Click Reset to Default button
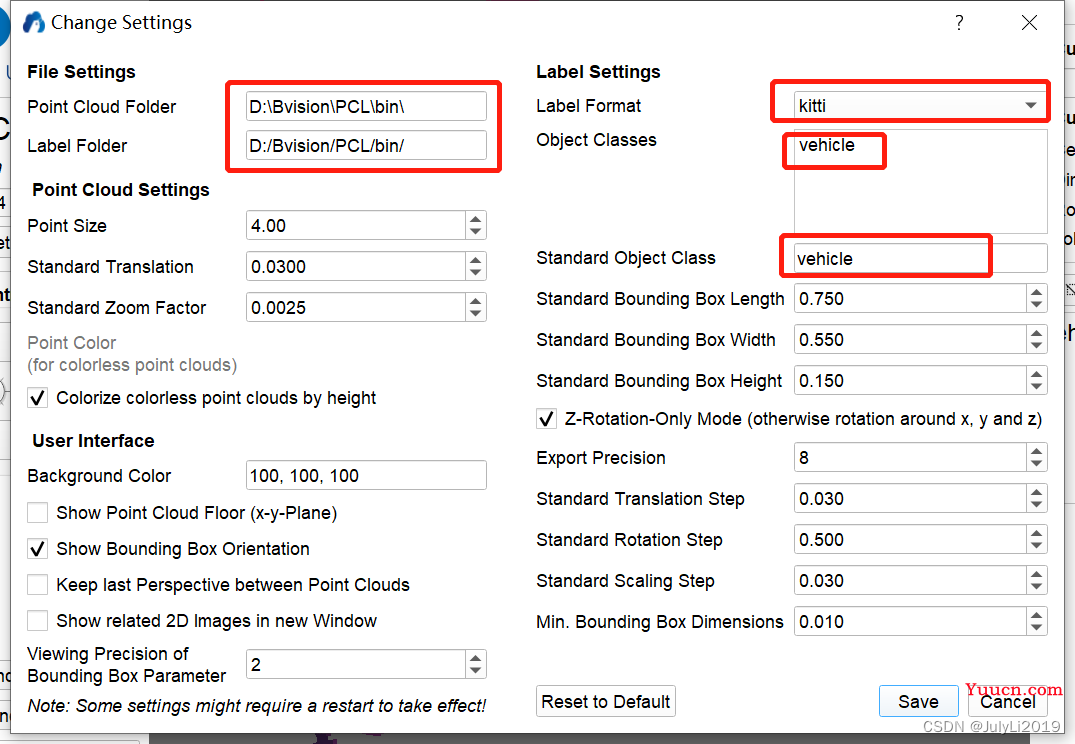 [605, 701]
